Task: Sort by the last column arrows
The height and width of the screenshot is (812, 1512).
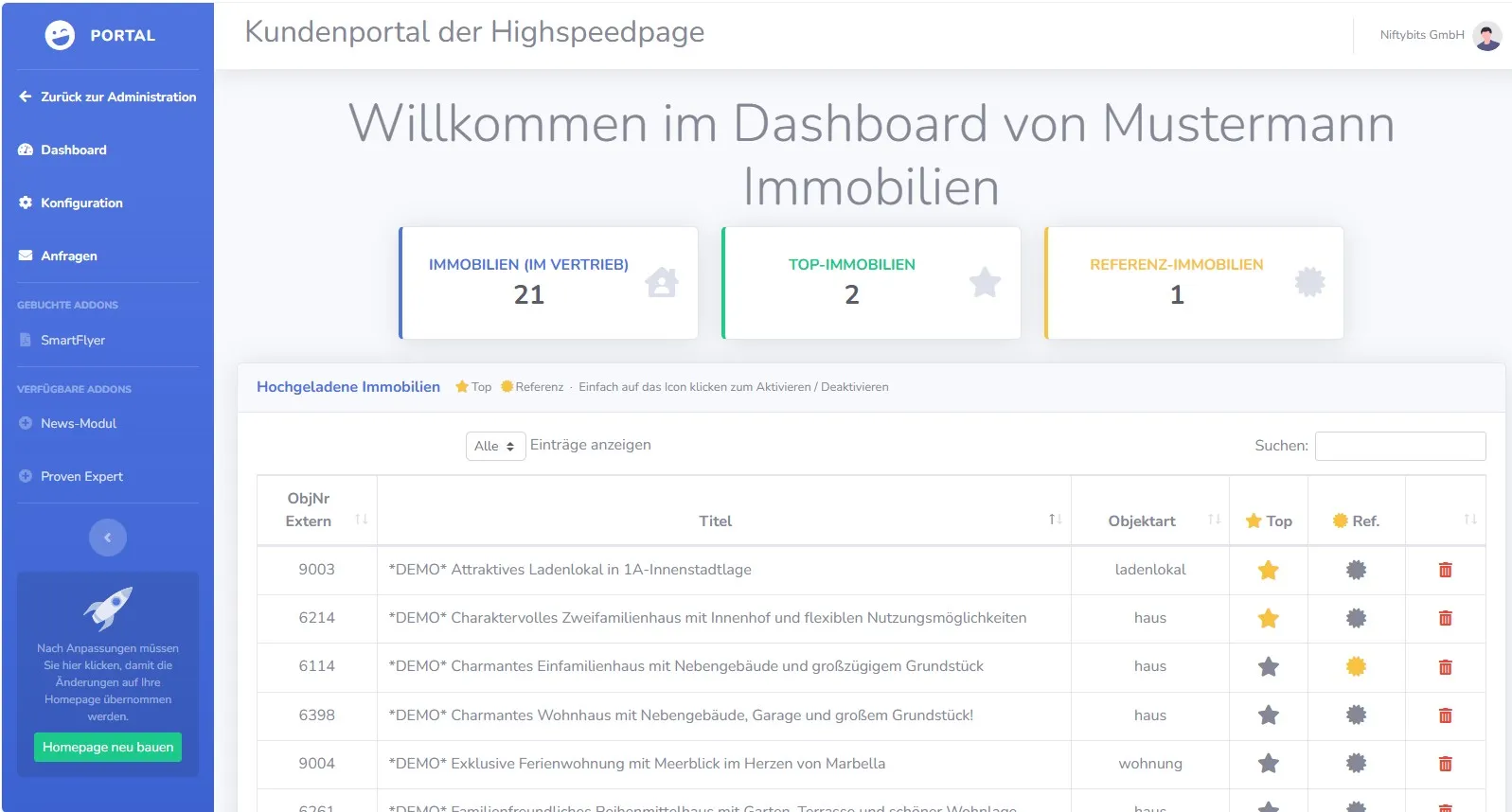Action: 1469,519
